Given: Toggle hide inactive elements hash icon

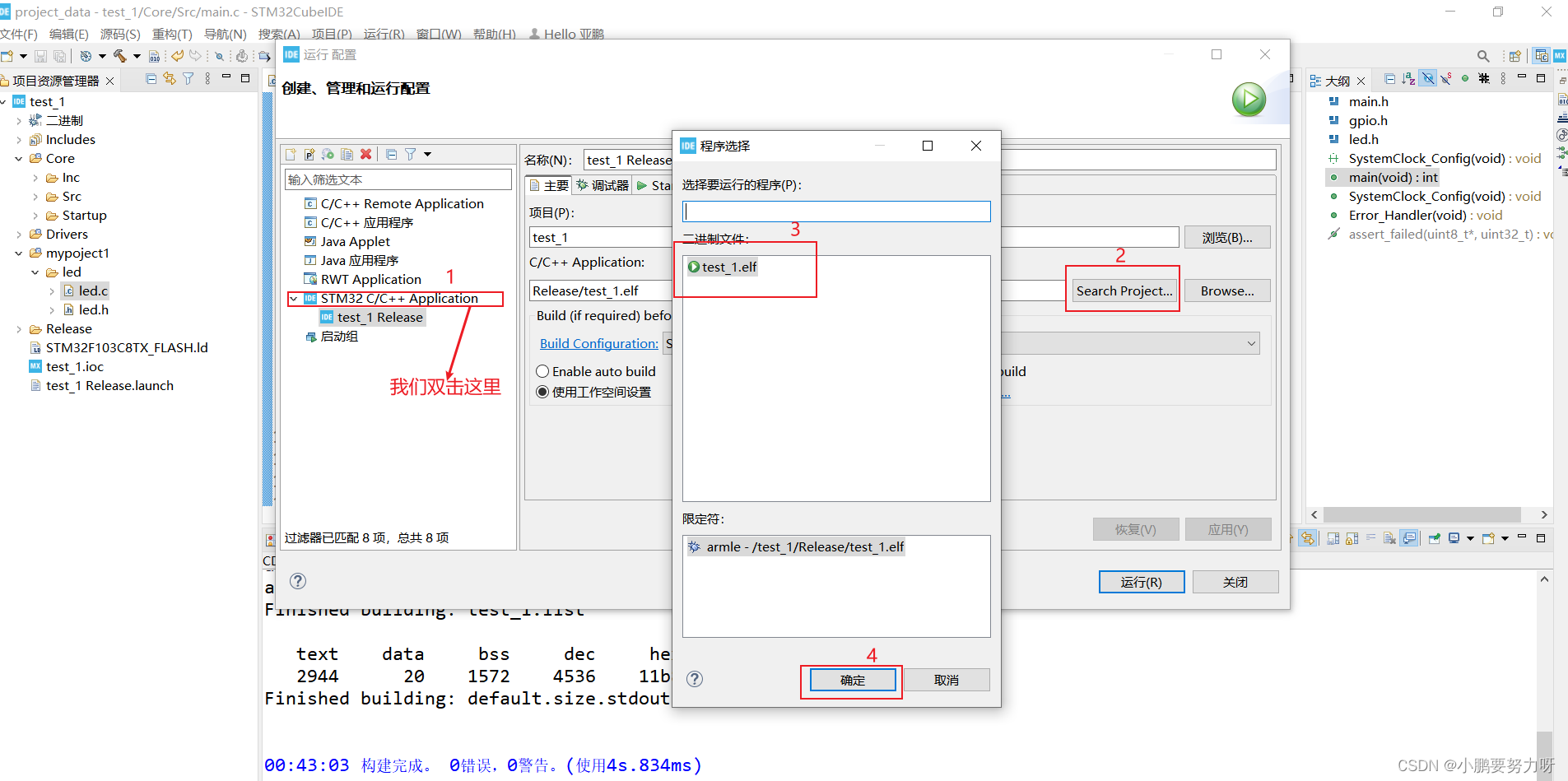Looking at the screenshot, I should pos(1484,79).
